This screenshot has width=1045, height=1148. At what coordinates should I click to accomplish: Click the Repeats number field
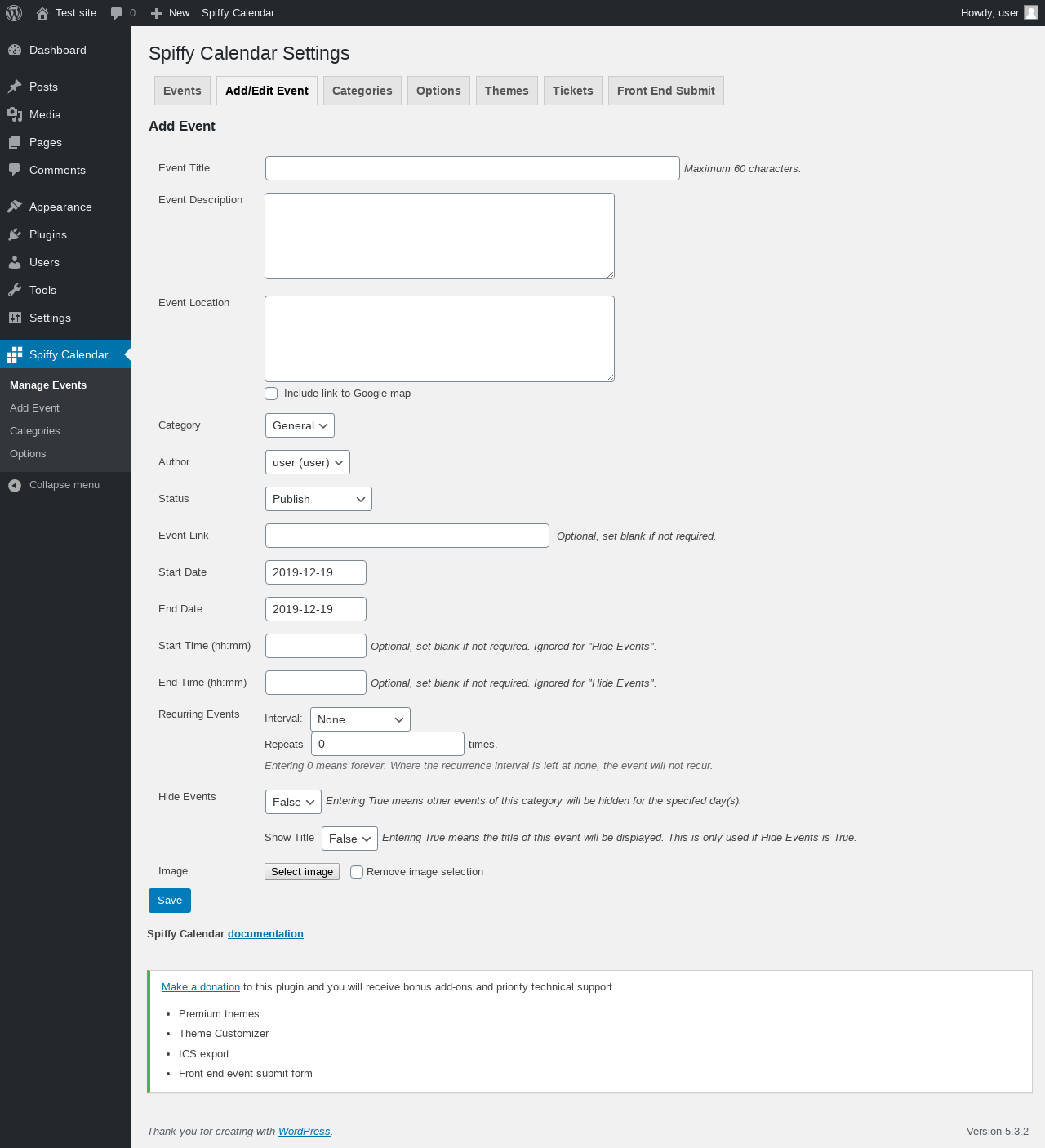(x=388, y=744)
